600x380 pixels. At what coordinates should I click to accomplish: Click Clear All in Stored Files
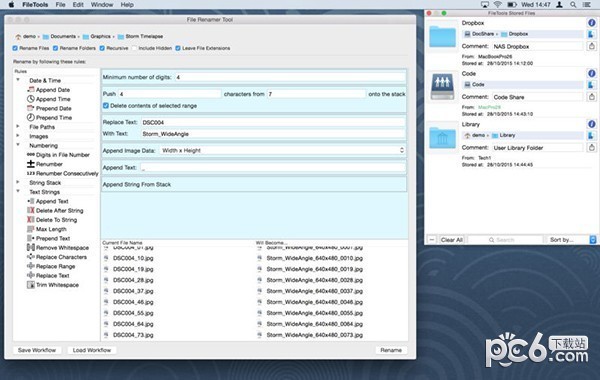(x=452, y=240)
